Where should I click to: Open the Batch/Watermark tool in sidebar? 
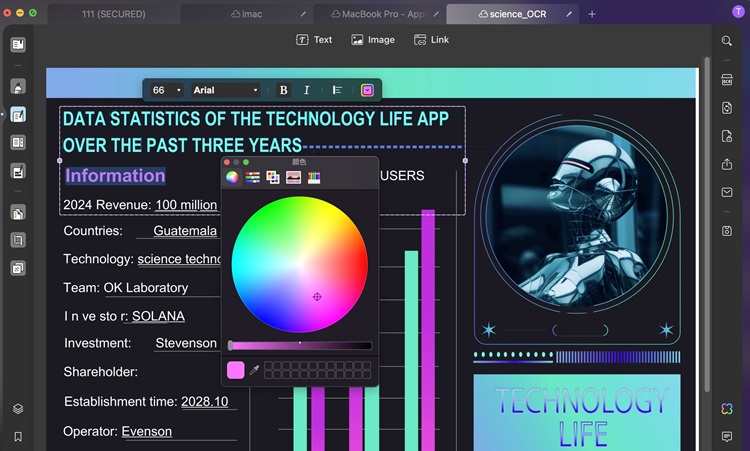(18, 268)
